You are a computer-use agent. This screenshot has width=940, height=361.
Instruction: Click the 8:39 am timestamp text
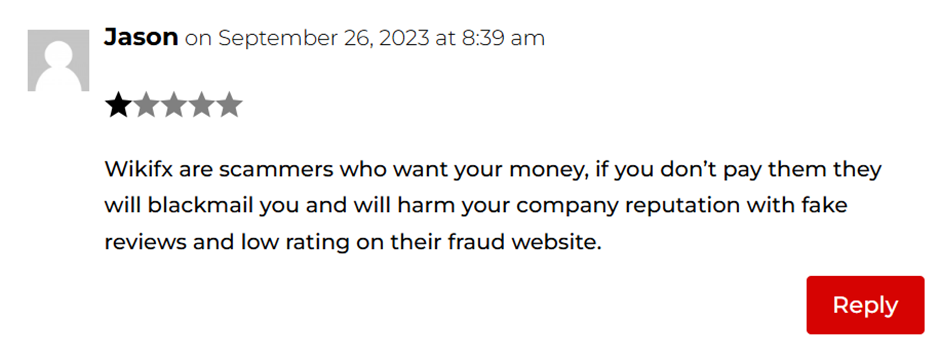[503, 38]
